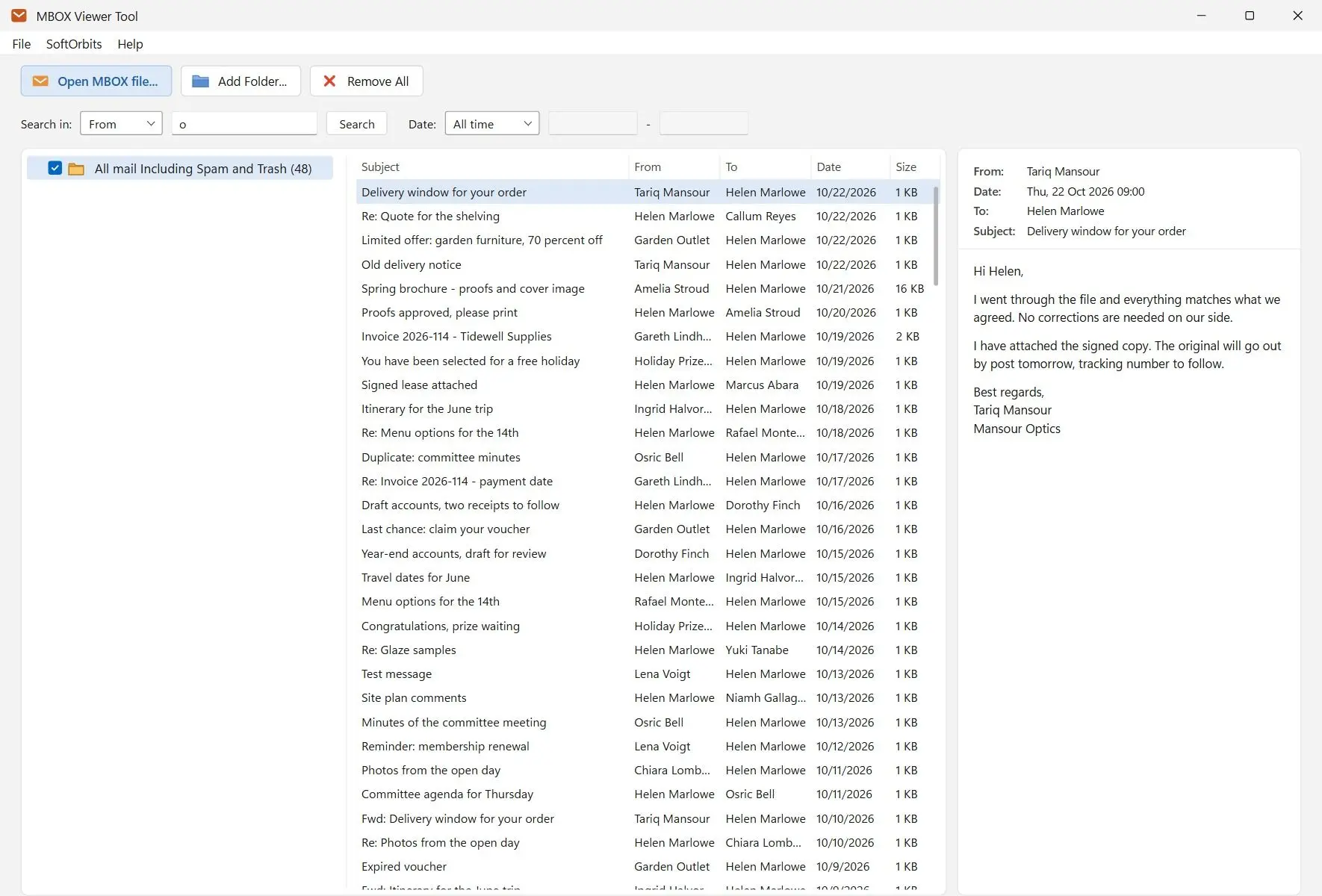The image size is (1322, 896).
Task: Open the Help menu
Action: [130, 44]
